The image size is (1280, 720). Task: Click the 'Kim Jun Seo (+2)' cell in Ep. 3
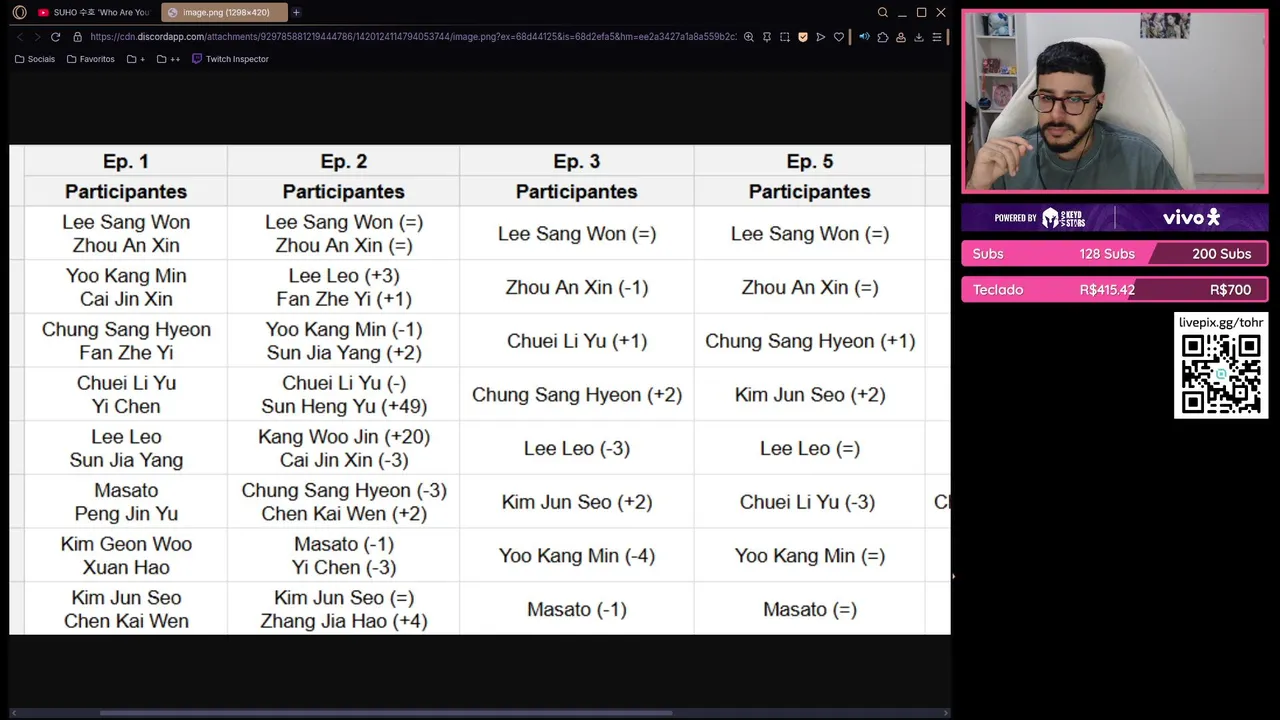(x=577, y=502)
